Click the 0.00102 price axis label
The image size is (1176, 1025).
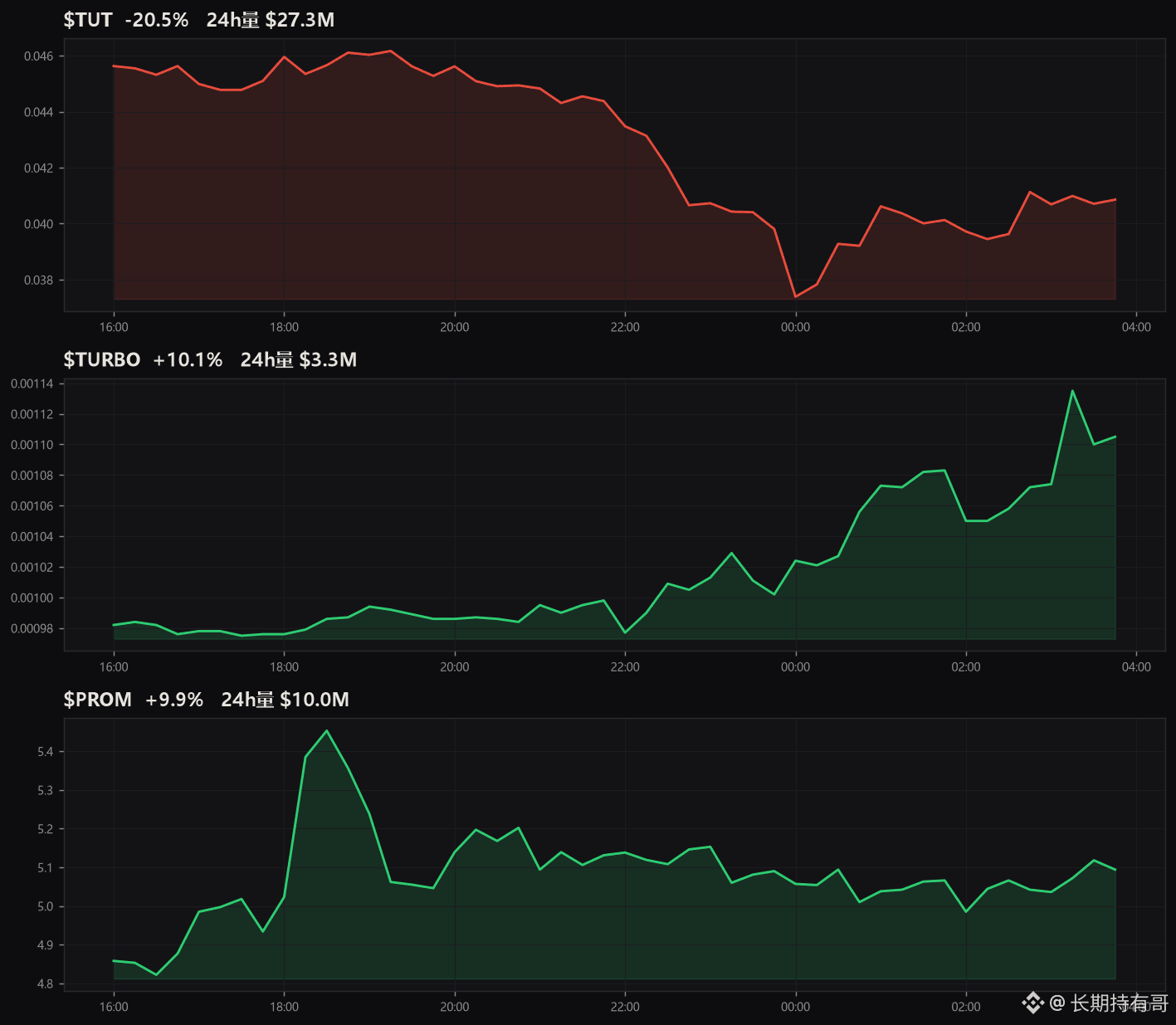pyautogui.click(x=32, y=568)
